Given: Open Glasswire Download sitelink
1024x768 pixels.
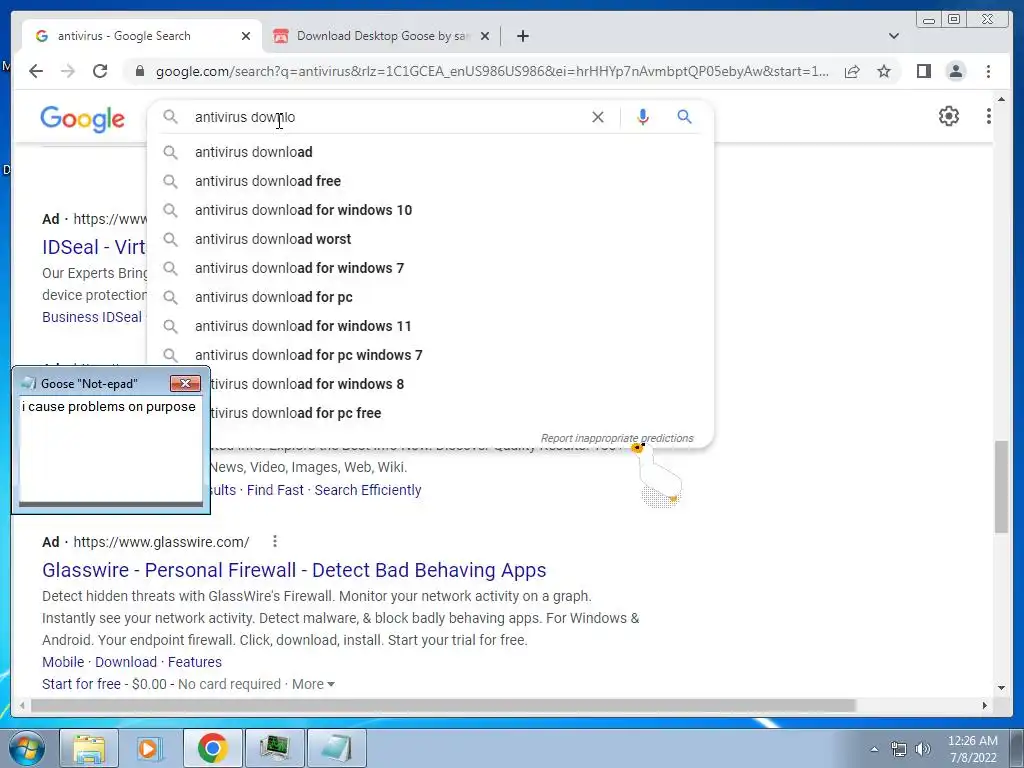Looking at the screenshot, I should (125, 662).
